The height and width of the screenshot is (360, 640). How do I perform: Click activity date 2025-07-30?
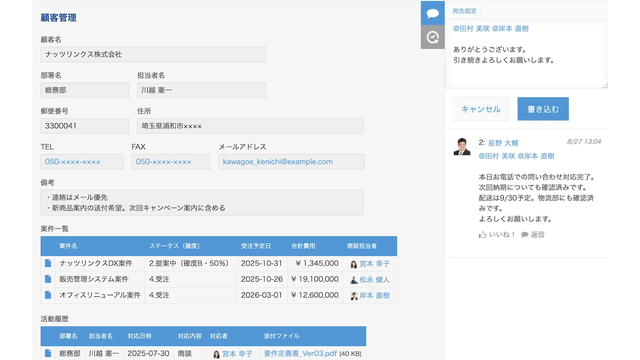(148, 353)
